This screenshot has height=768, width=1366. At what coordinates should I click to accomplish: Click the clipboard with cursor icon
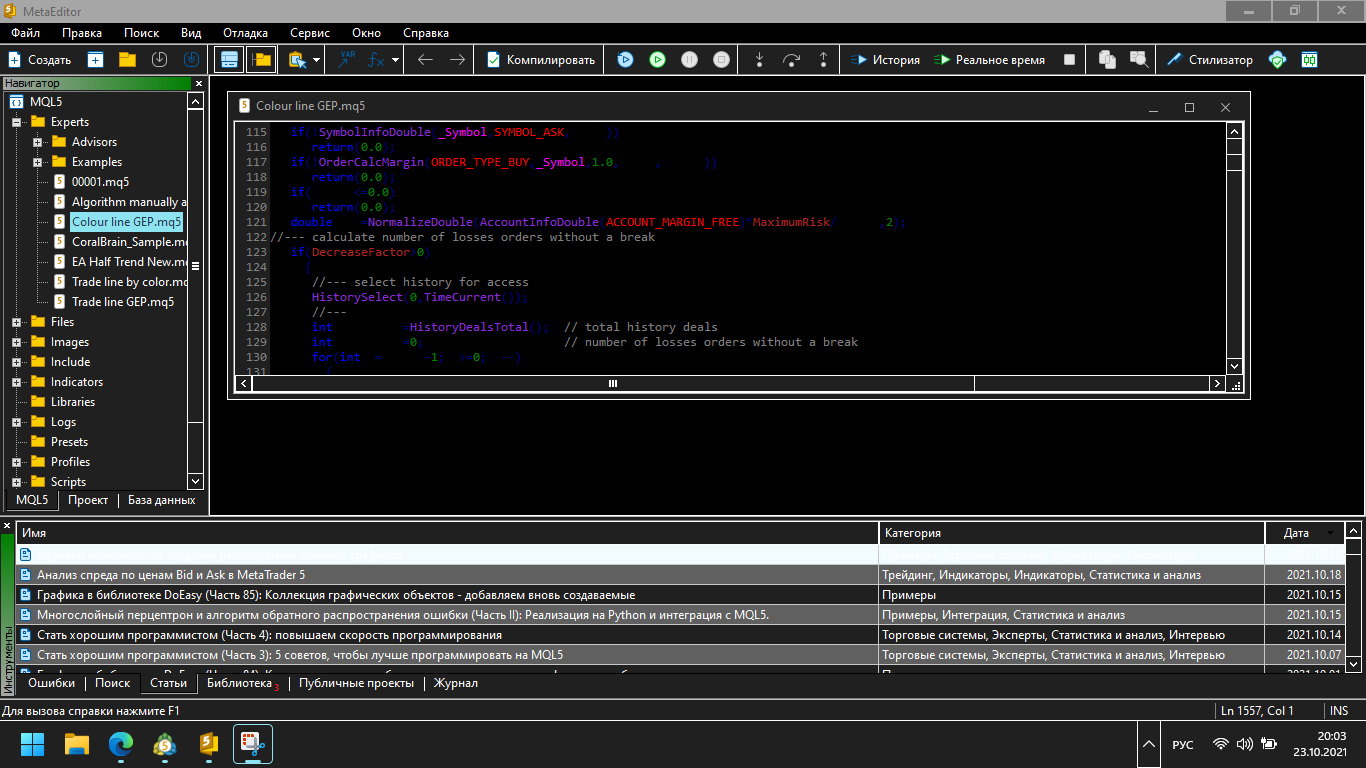pos(297,60)
